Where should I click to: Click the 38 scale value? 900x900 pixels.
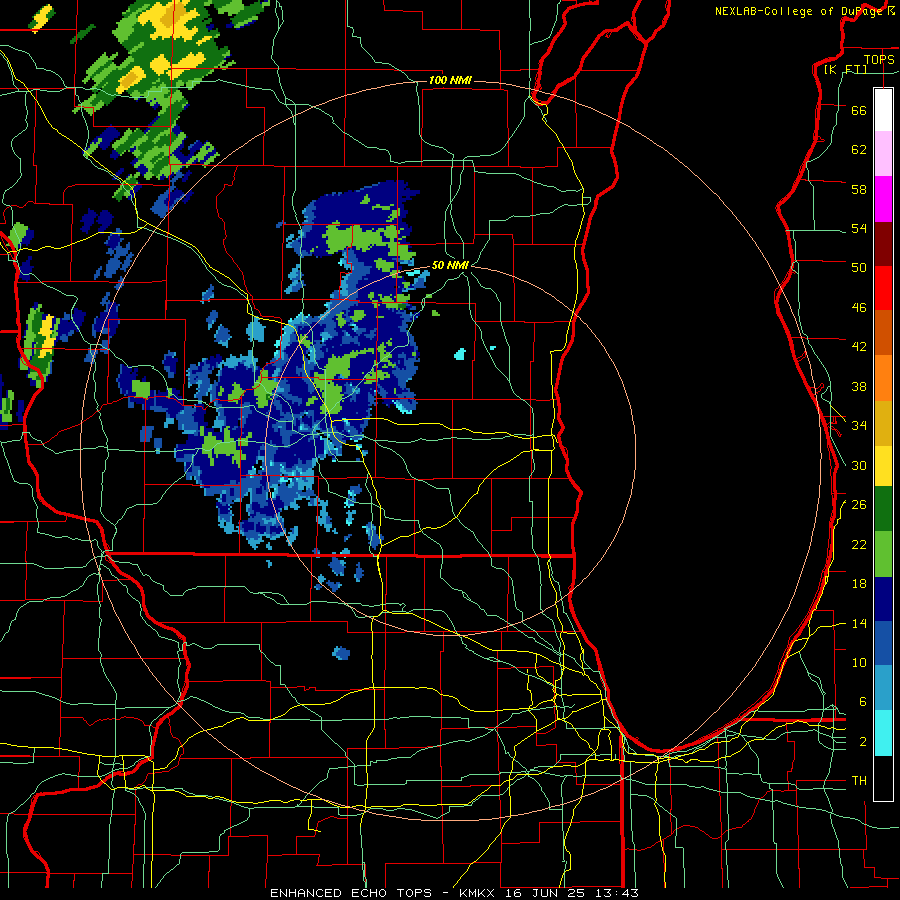(859, 387)
